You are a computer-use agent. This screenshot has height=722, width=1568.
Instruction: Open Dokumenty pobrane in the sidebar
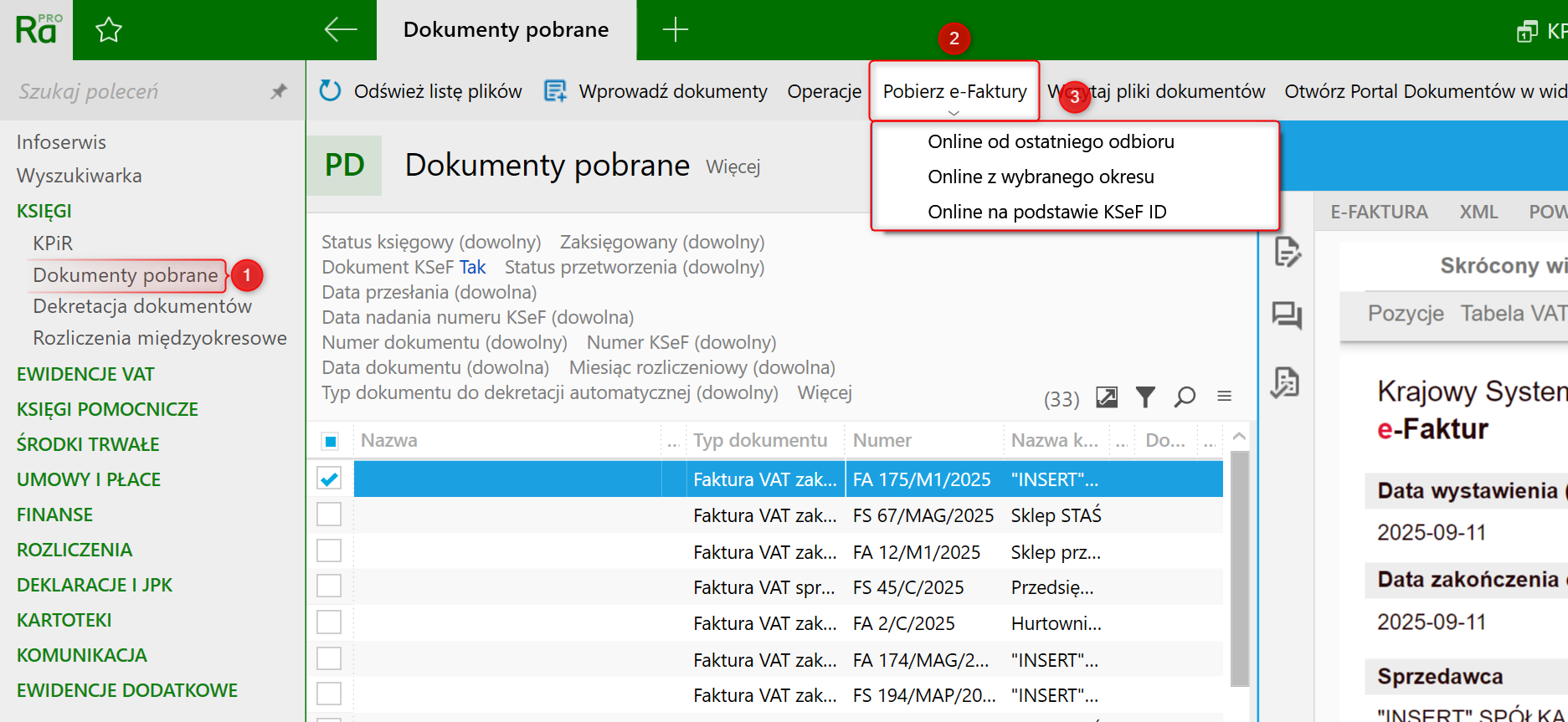coord(126,275)
